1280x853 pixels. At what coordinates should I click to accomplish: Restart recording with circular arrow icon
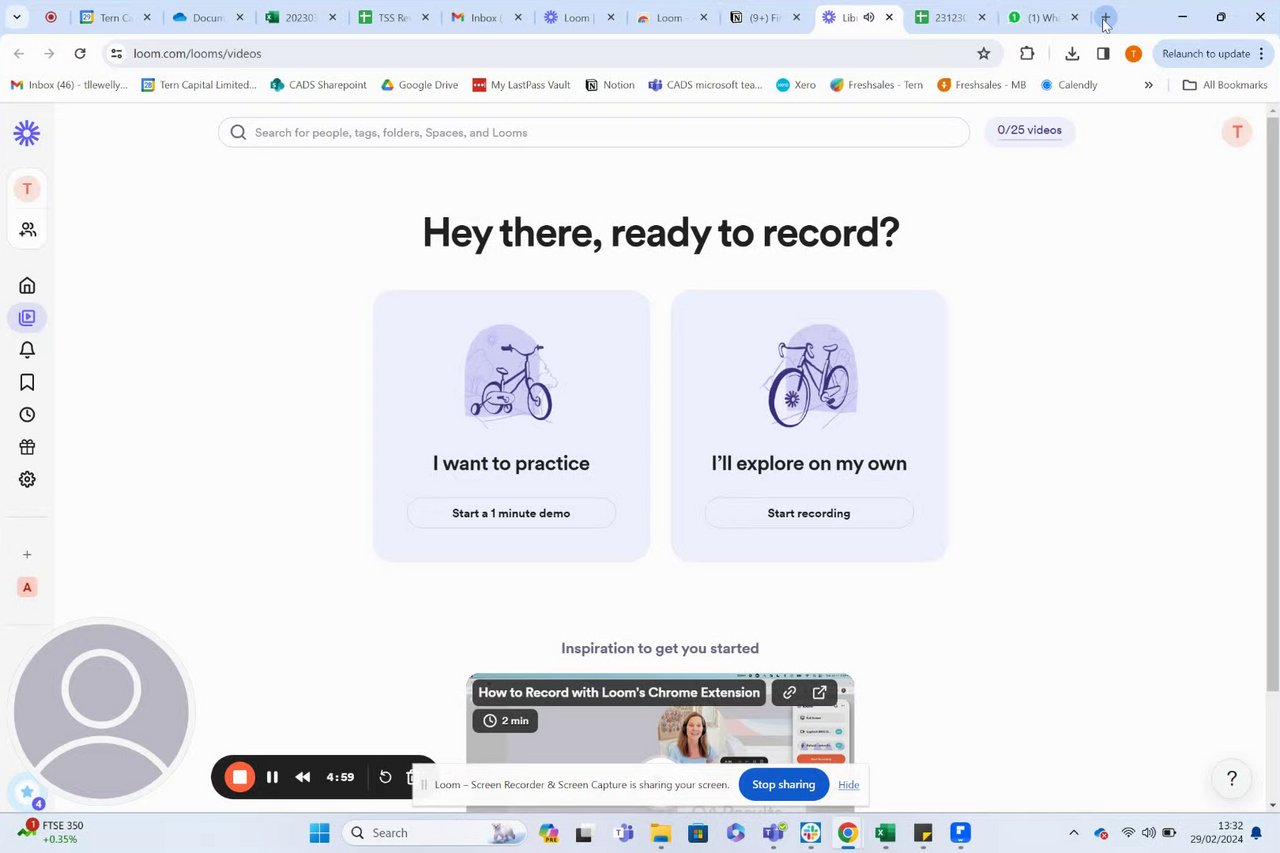385,777
